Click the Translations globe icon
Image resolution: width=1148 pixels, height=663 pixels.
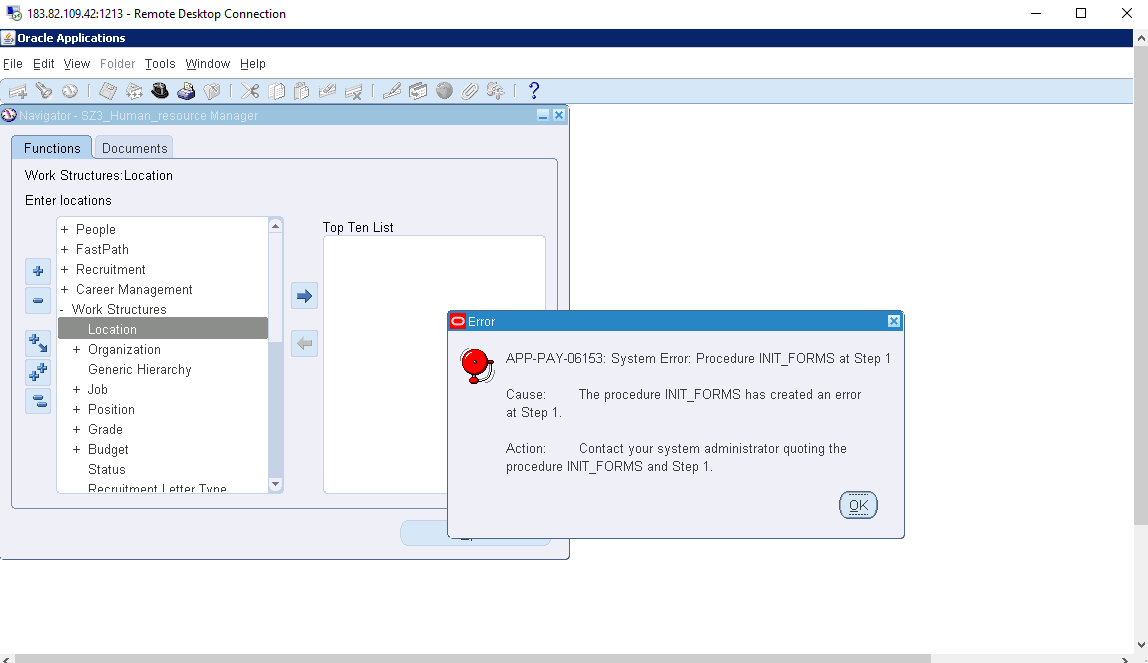pyautogui.click(x=444, y=91)
